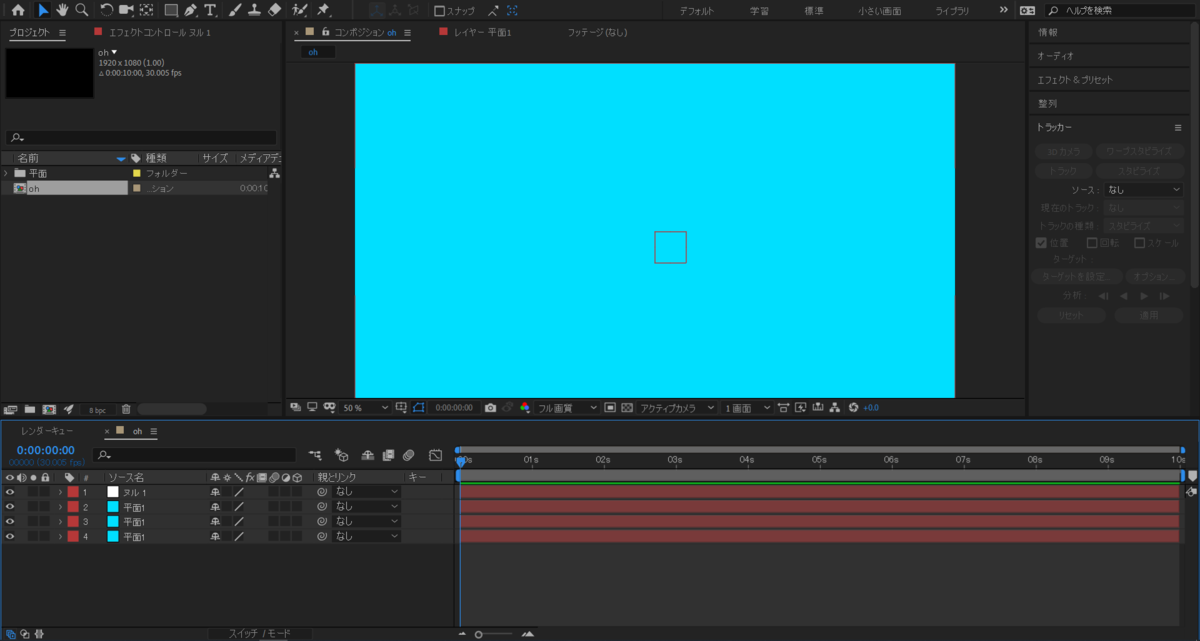Click blue label swatch of layer 3
1200x641 pixels.
(x=113, y=522)
